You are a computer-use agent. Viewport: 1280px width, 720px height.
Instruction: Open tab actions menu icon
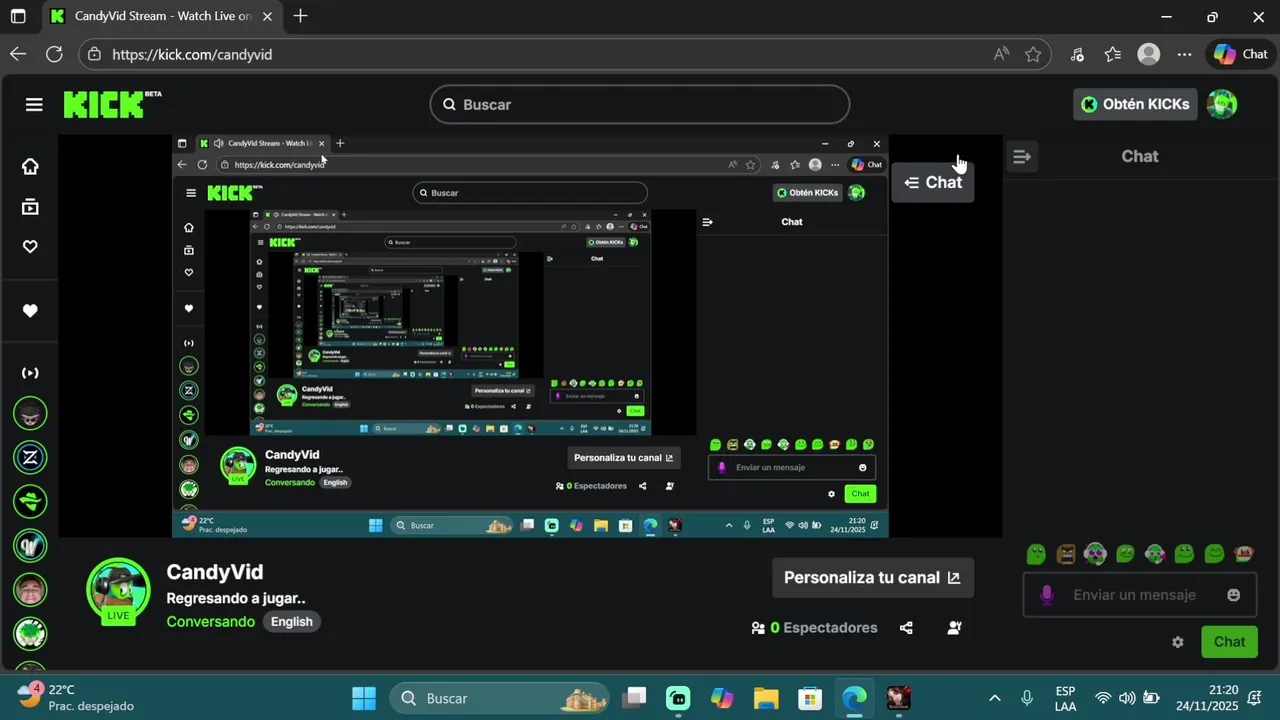pos(18,16)
